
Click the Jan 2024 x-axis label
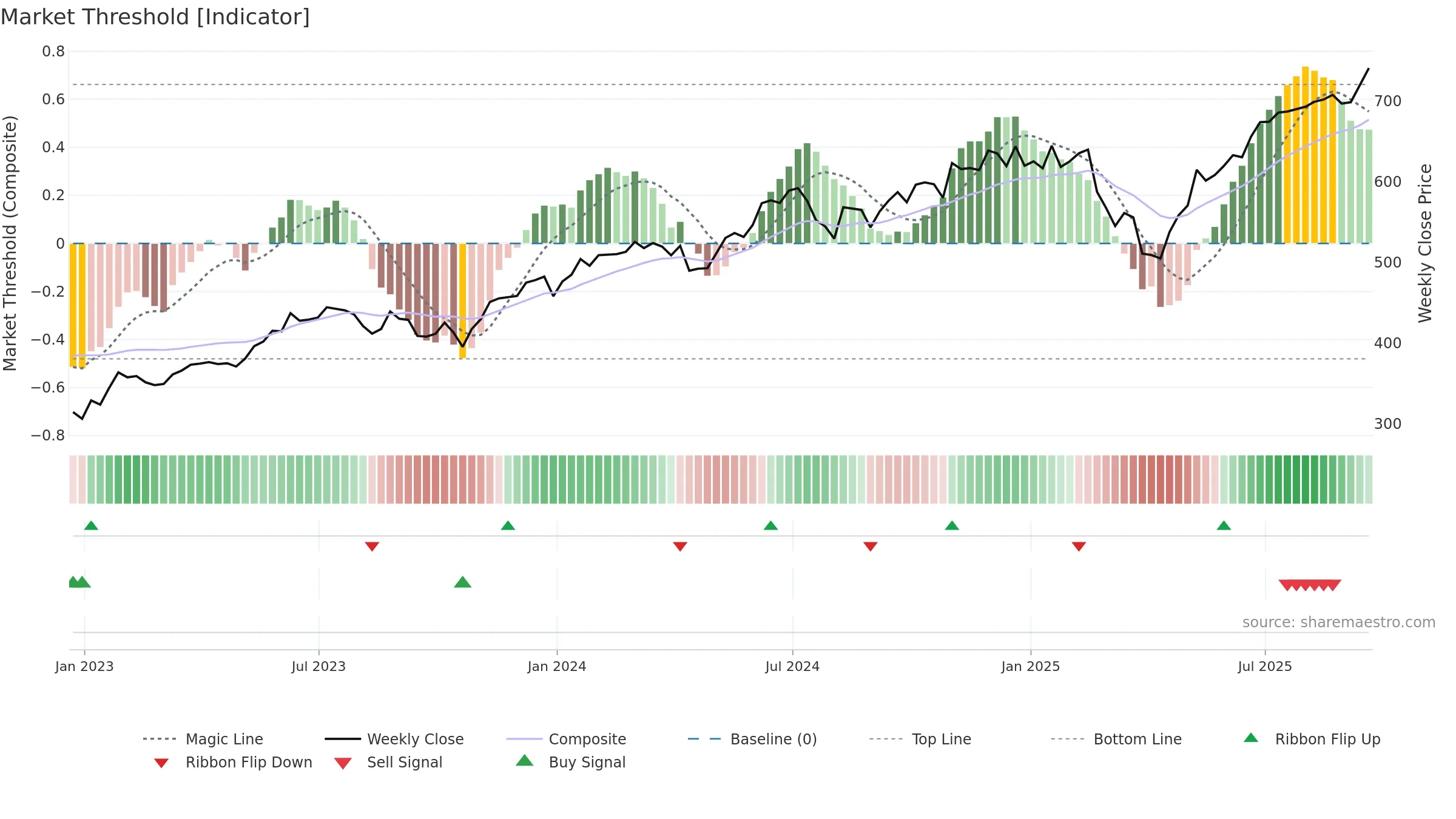click(557, 667)
